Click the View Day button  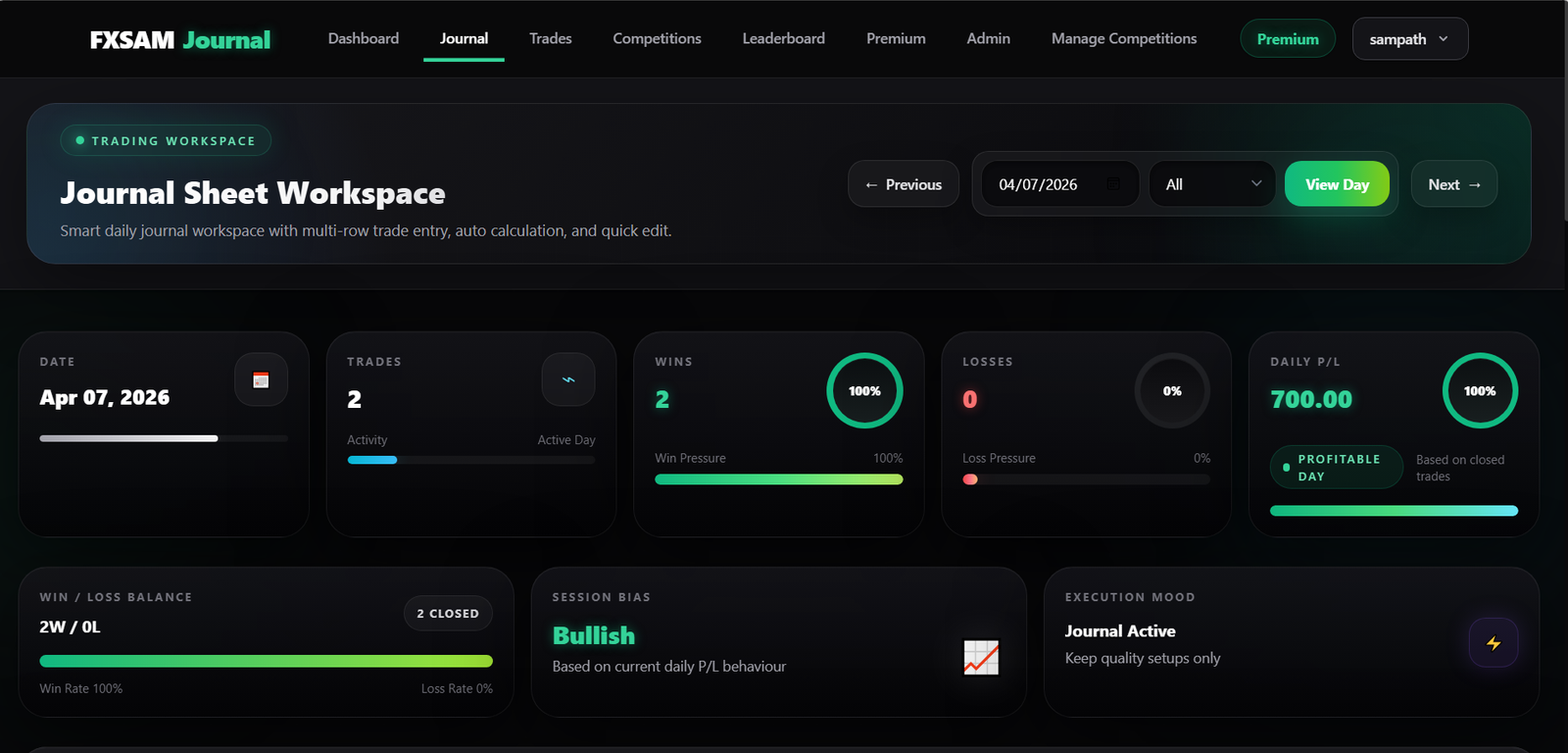tap(1337, 184)
